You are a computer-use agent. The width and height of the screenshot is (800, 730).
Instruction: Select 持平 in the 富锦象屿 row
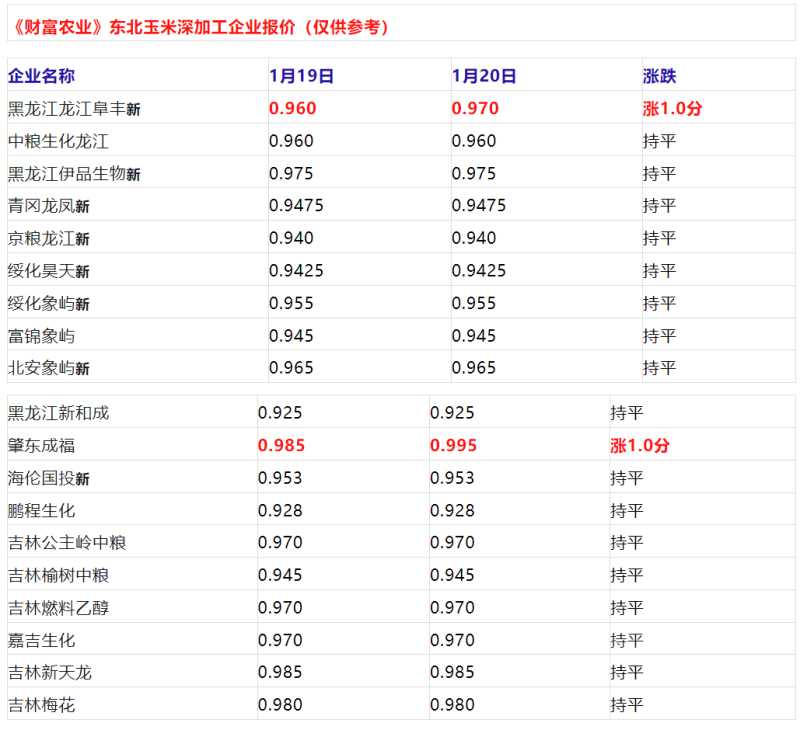click(x=659, y=335)
